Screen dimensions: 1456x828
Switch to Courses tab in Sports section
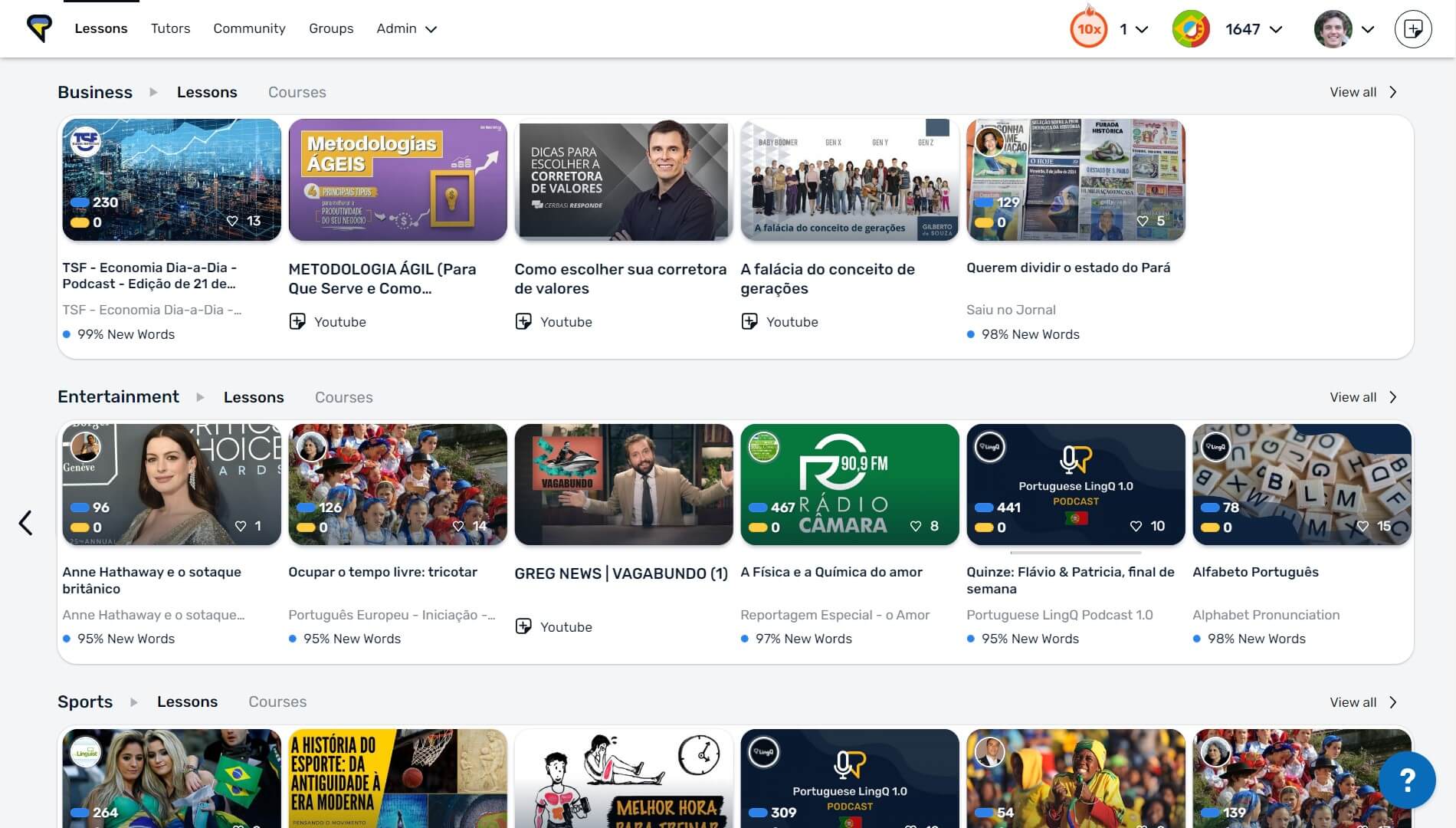click(277, 701)
